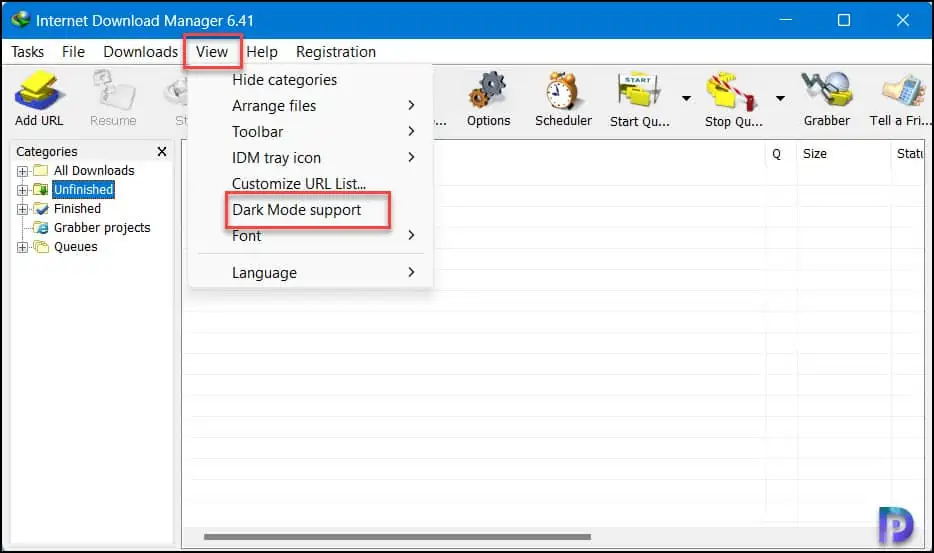Click the Size column header

[843, 154]
